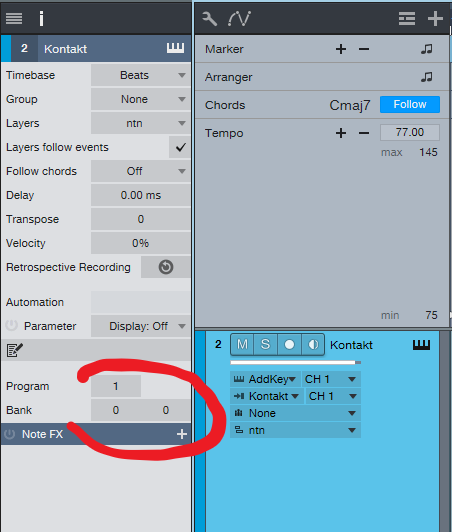Image resolution: width=452 pixels, height=532 pixels.
Task: Click the inspector info icon
Action: [x=41, y=19]
